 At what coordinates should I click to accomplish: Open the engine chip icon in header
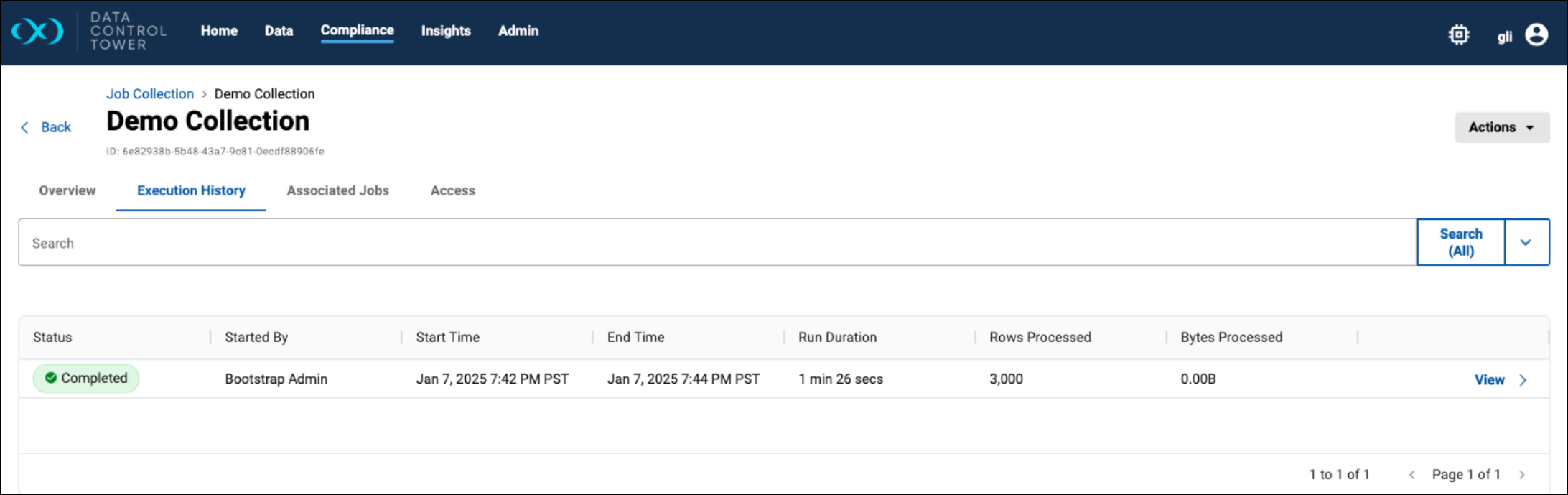(x=1458, y=34)
